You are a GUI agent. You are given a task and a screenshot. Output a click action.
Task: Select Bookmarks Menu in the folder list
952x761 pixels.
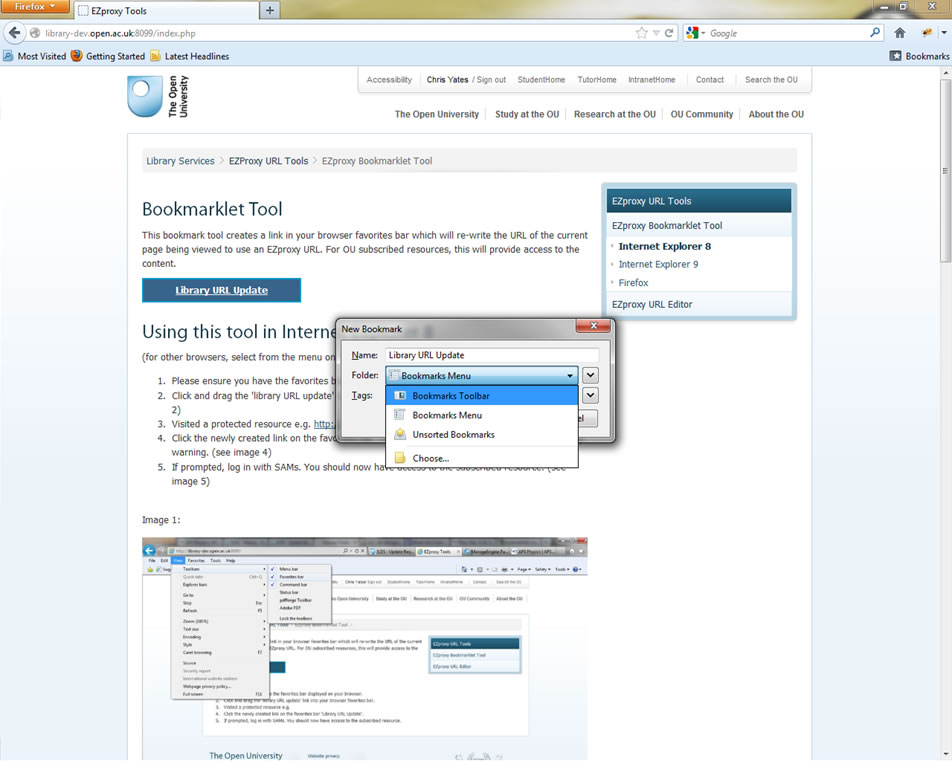[x=481, y=415]
